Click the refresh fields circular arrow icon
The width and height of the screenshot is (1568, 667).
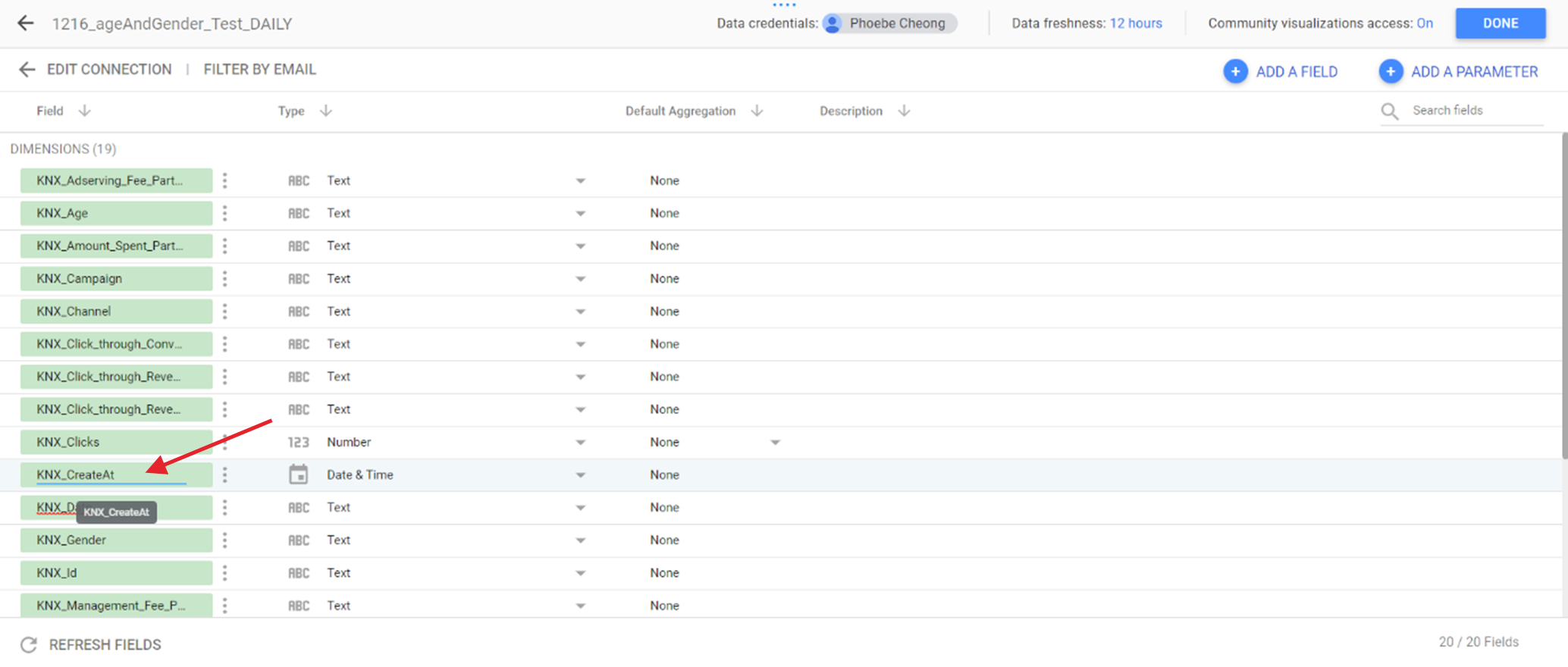click(29, 645)
